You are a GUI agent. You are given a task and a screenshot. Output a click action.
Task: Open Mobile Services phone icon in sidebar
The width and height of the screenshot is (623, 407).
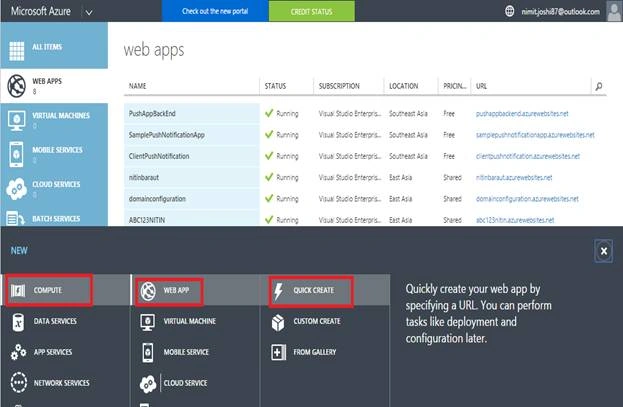tap(16, 154)
